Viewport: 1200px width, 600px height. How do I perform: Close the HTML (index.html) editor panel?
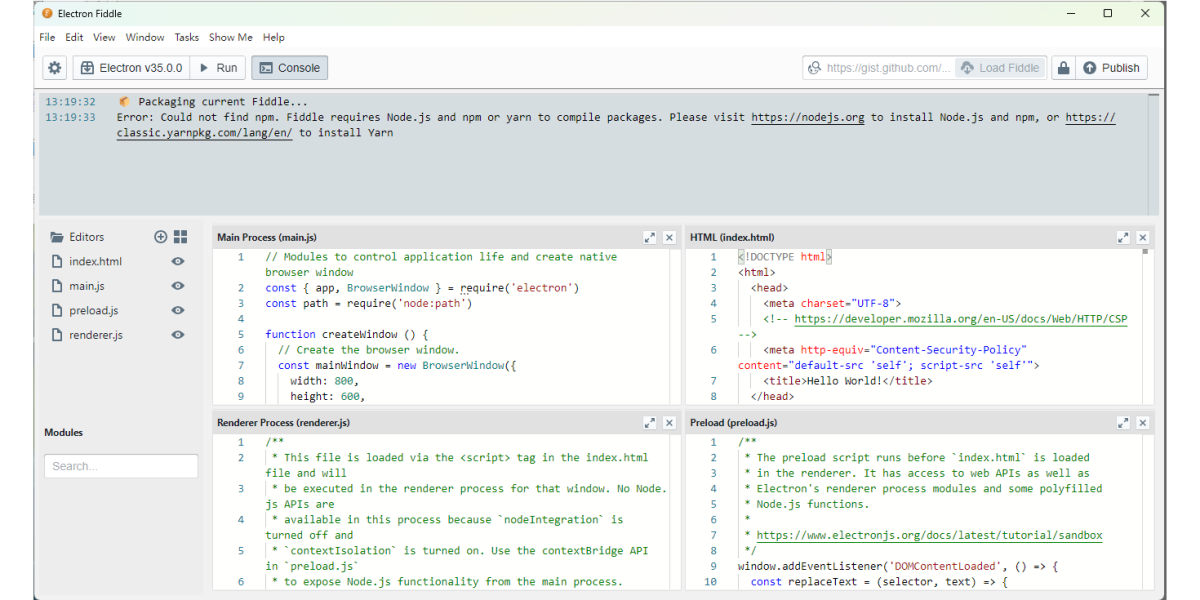[1143, 238]
